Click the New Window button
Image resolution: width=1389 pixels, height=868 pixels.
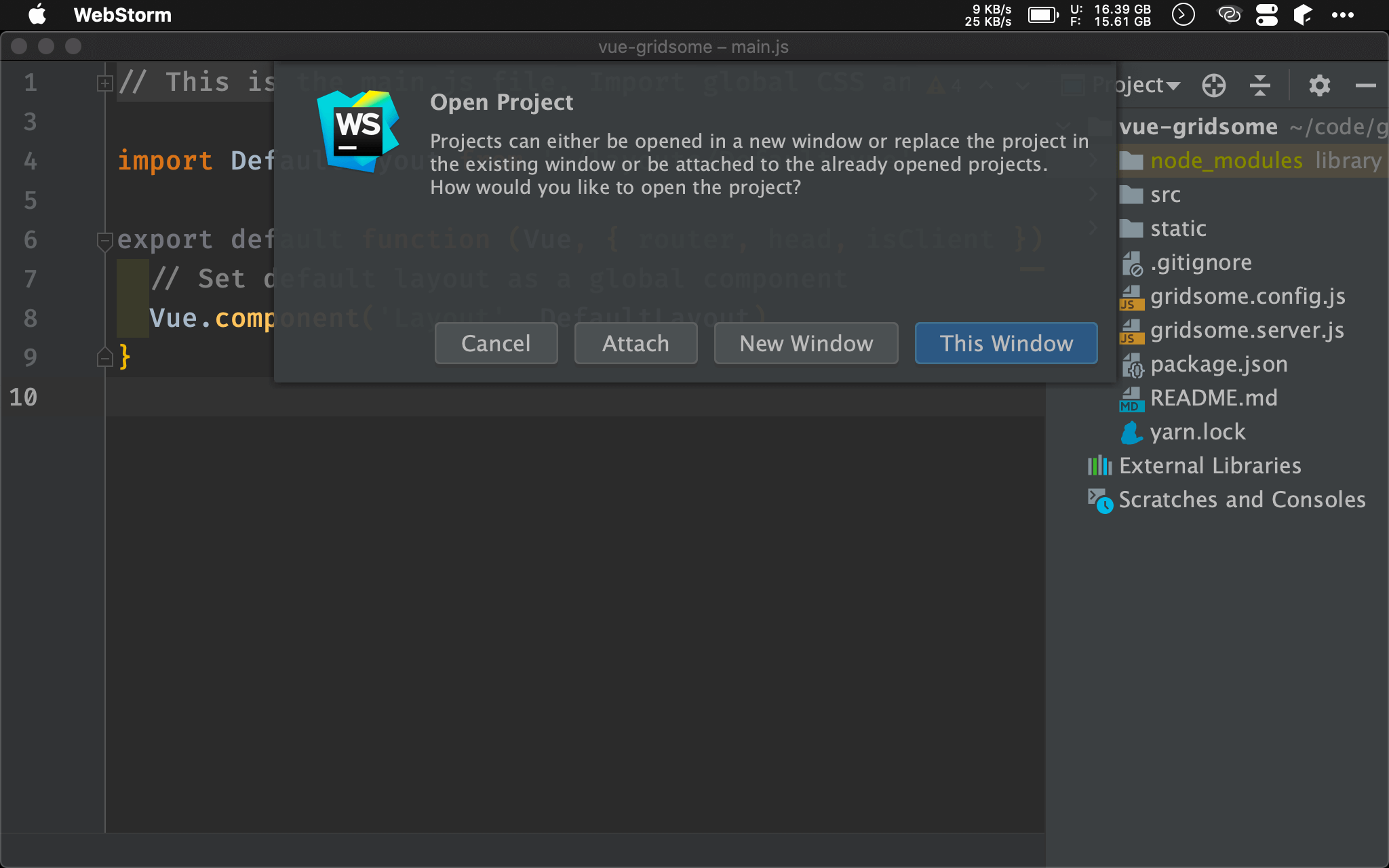(806, 343)
